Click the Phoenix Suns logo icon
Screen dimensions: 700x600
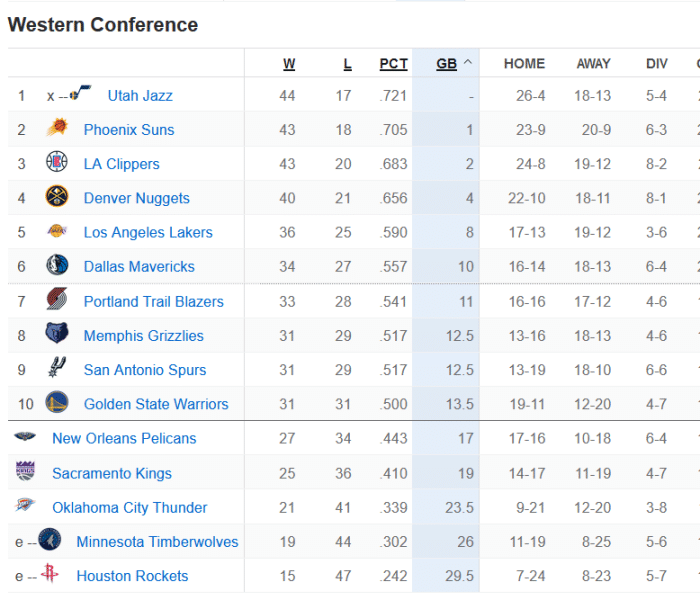[57, 129]
